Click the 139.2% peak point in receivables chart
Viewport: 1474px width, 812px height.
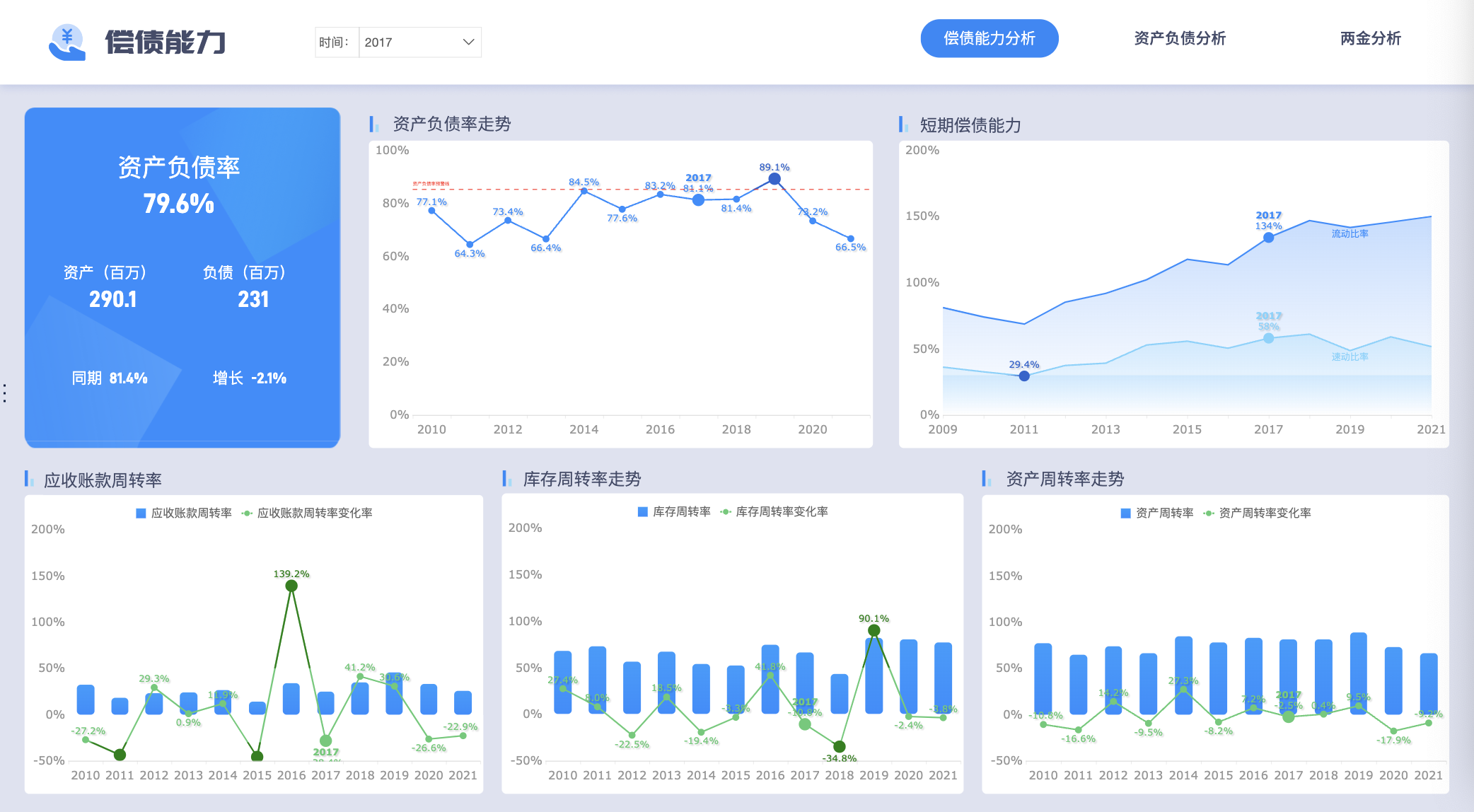[291, 586]
